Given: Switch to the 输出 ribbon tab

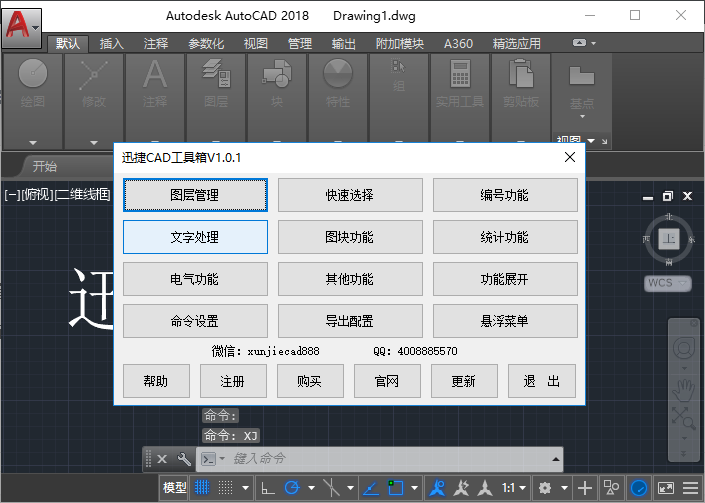Looking at the screenshot, I should point(344,44).
